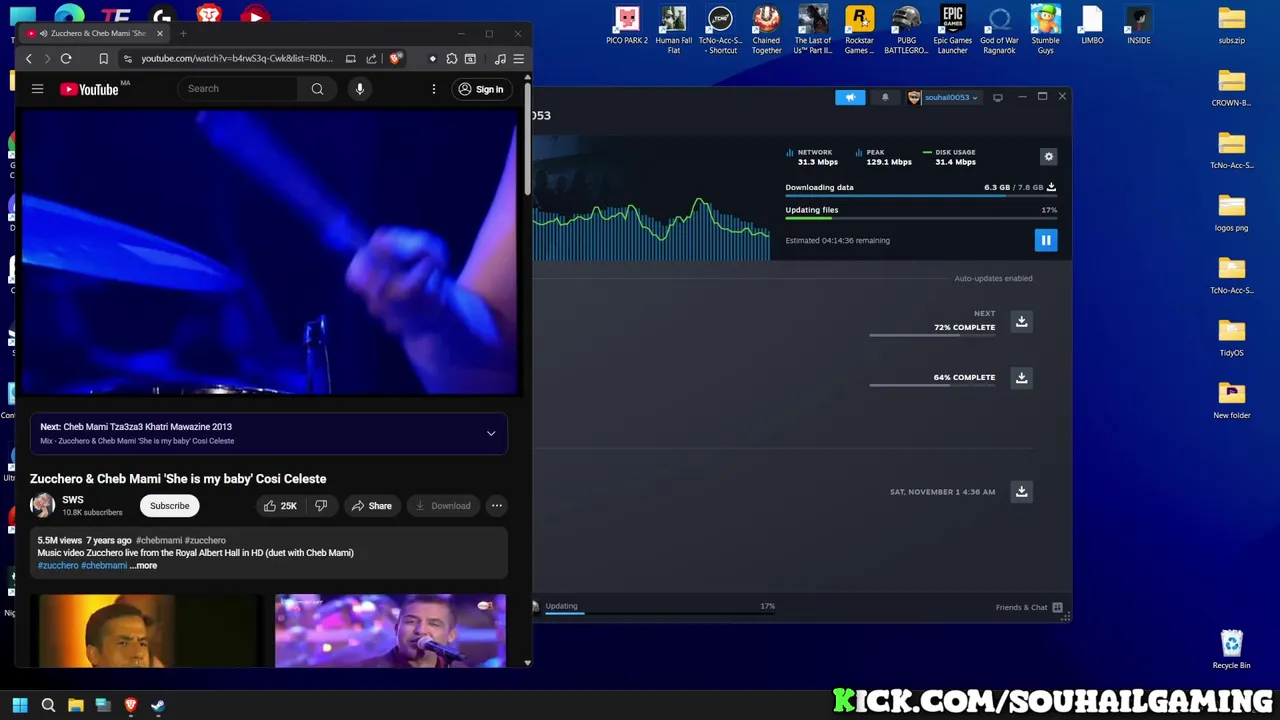The width and height of the screenshot is (1280, 720).
Task: Pause the current Steam download
Action: coord(1046,240)
